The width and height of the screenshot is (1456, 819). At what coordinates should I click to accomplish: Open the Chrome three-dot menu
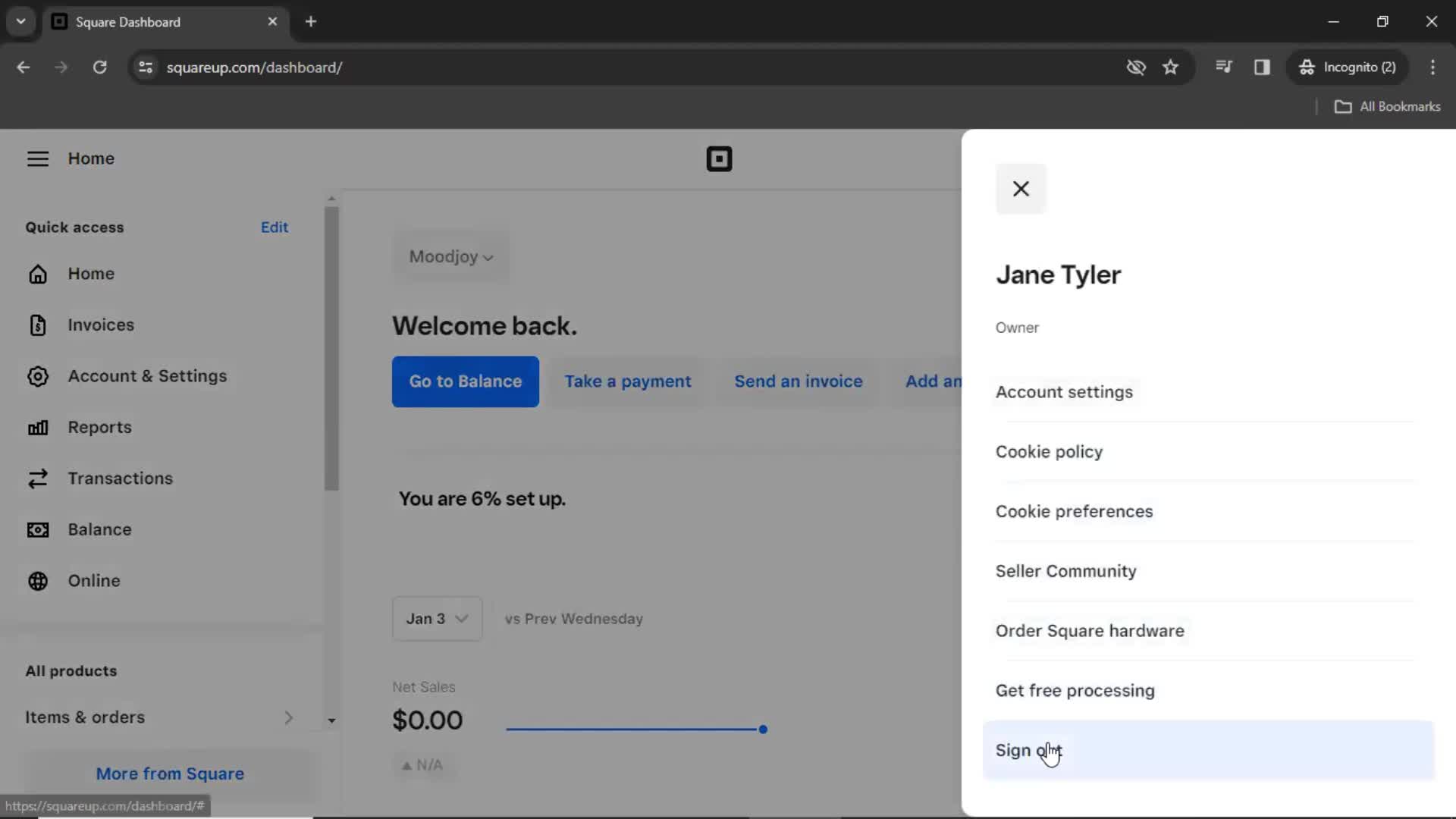(1432, 67)
